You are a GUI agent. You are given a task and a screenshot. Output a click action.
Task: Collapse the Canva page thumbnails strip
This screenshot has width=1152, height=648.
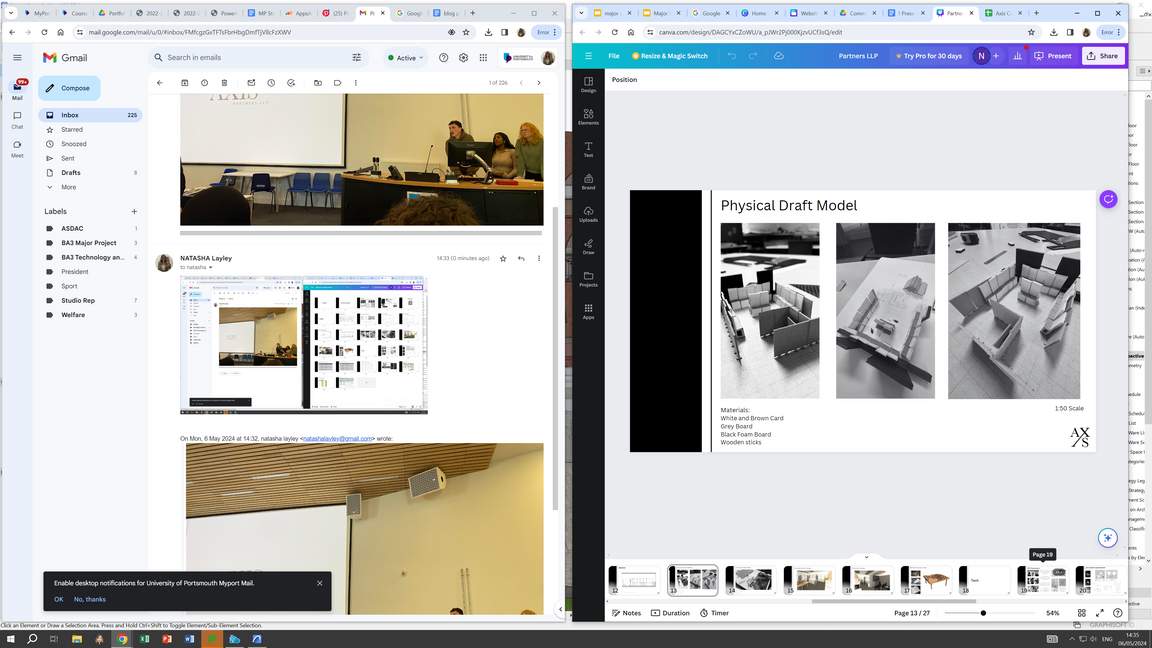tap(866, 557)
